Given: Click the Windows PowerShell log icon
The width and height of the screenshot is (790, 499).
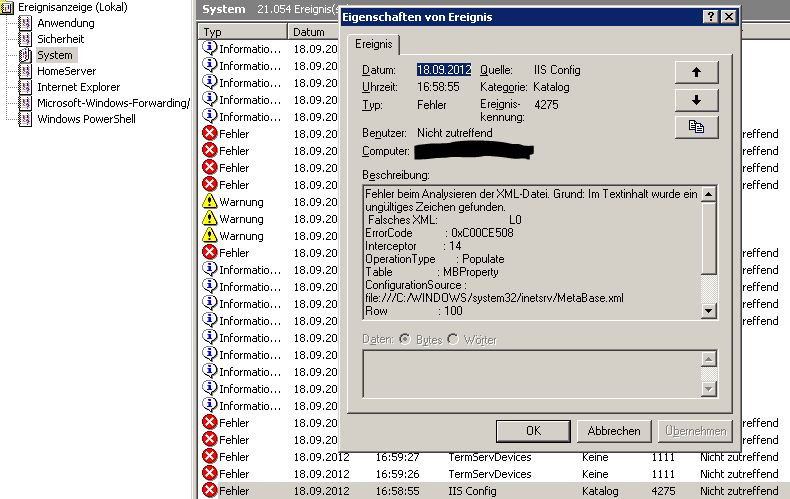Looking at the screenshot, I should pos(26,119).
